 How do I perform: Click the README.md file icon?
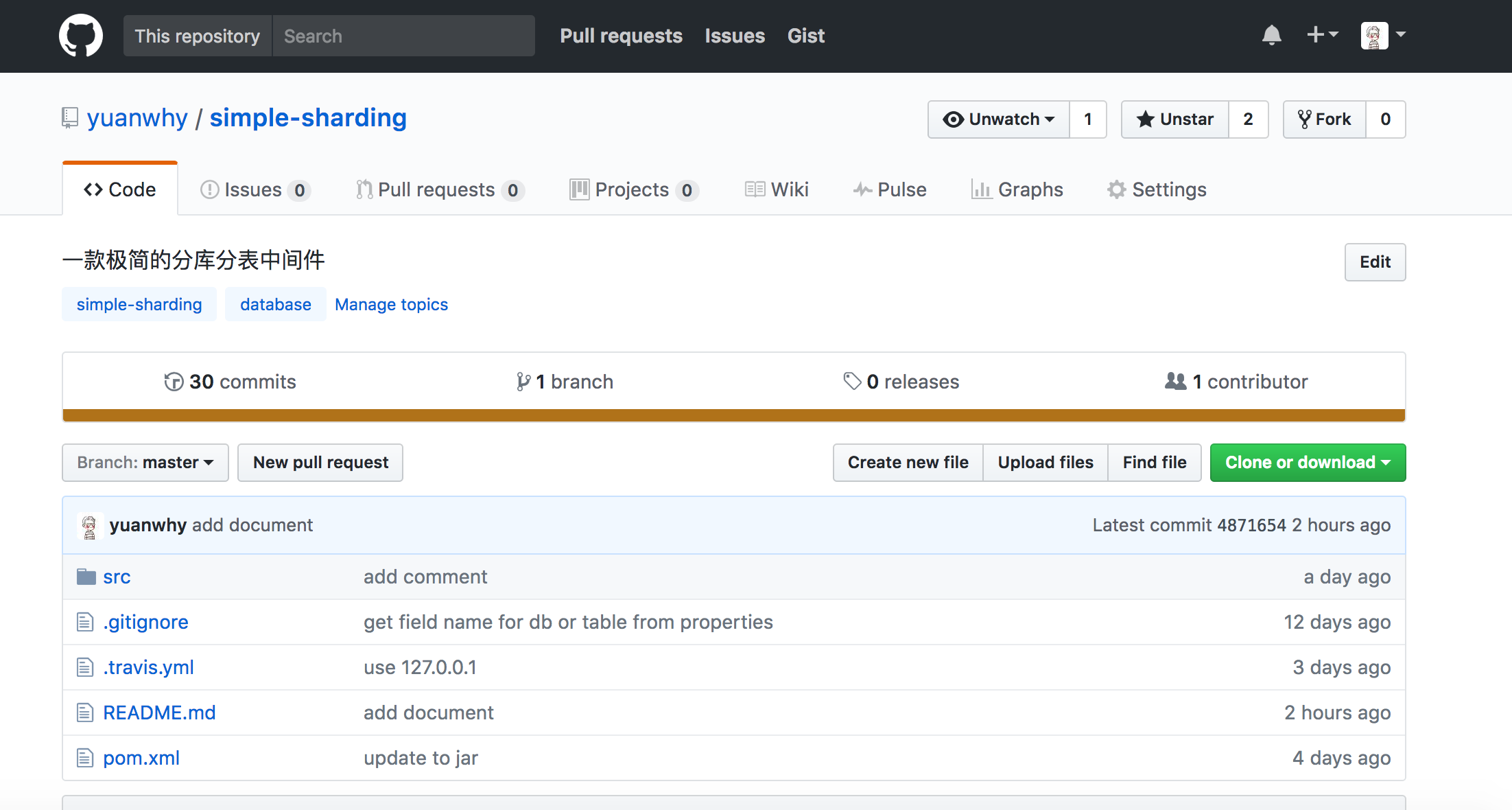[x=85, y=713]
